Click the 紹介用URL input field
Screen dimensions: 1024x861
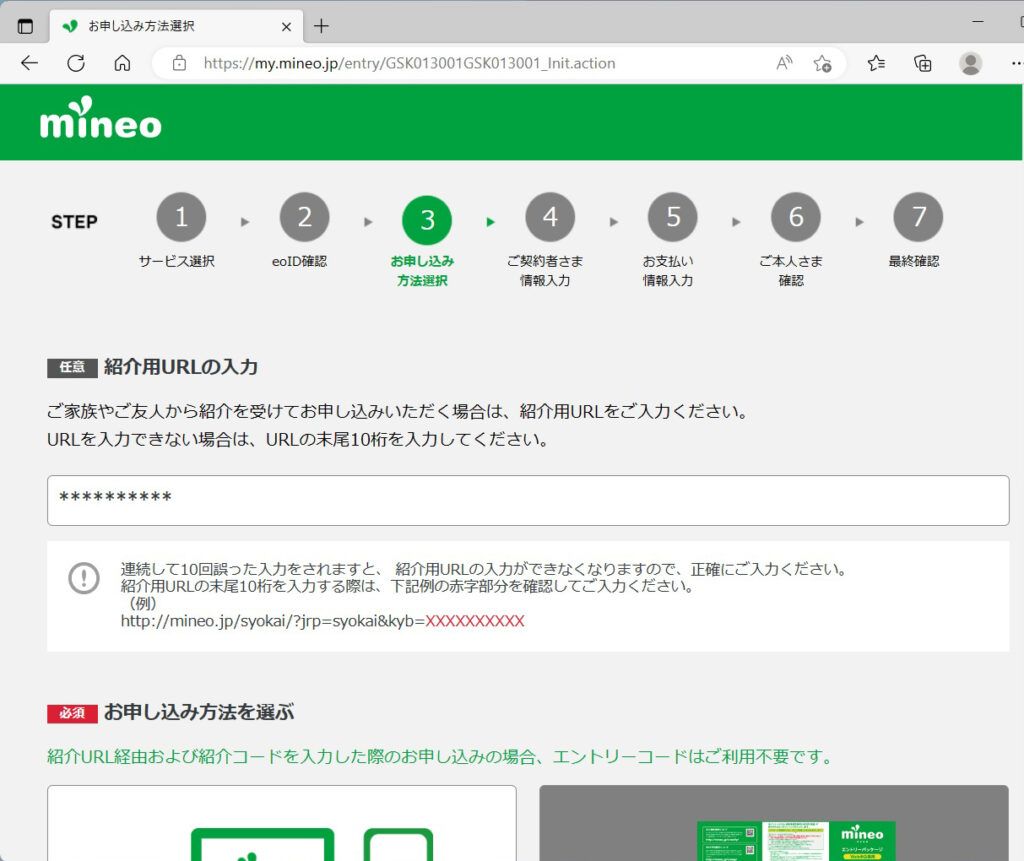528,500
